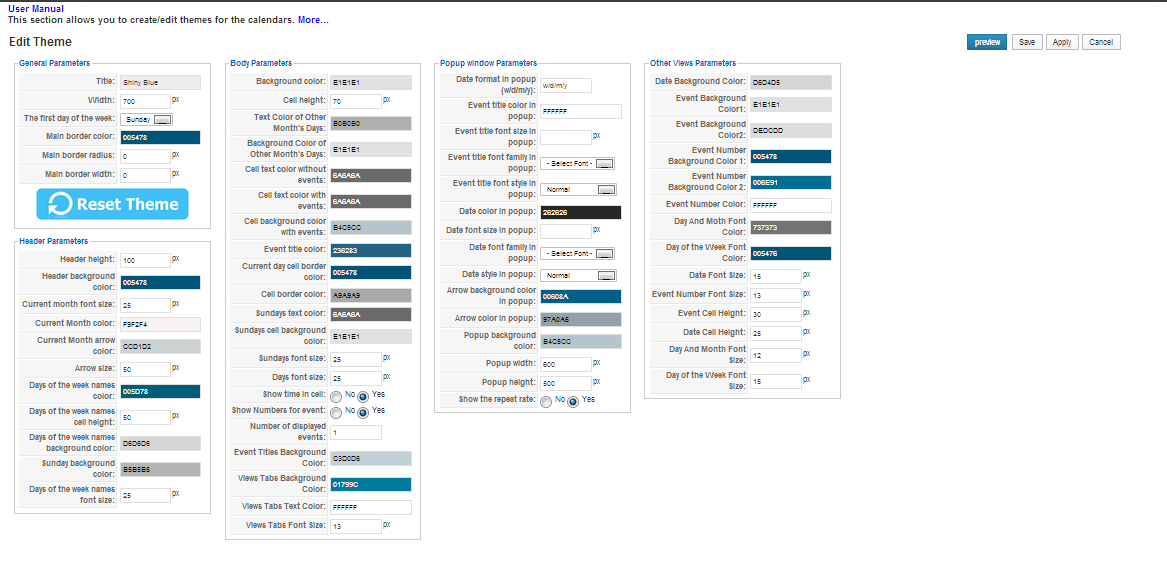Edit the Views Tabs Background Color swatch

tap(370, 484)
